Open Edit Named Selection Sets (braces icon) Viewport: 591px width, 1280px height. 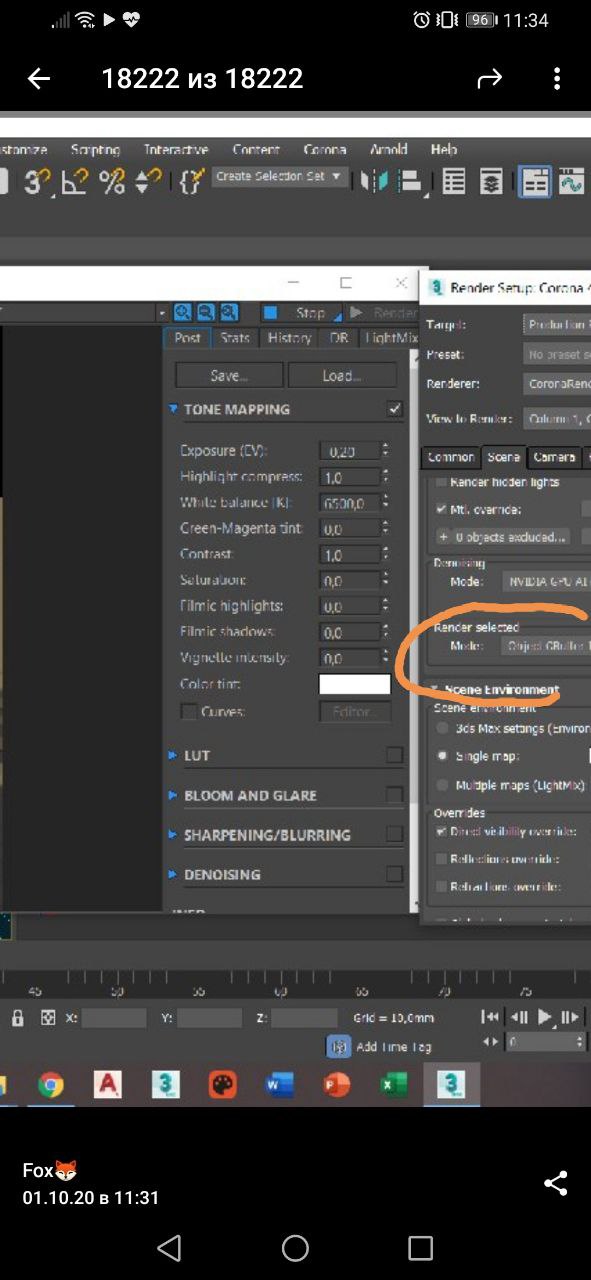pyautogui.click(x=191, y=181)
